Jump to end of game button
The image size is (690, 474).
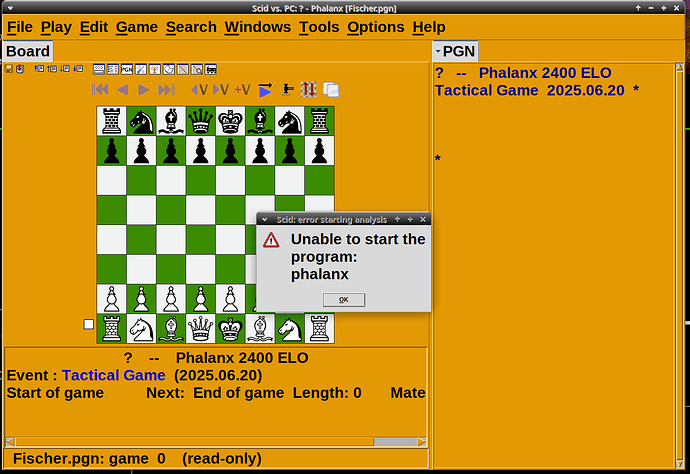167,90
